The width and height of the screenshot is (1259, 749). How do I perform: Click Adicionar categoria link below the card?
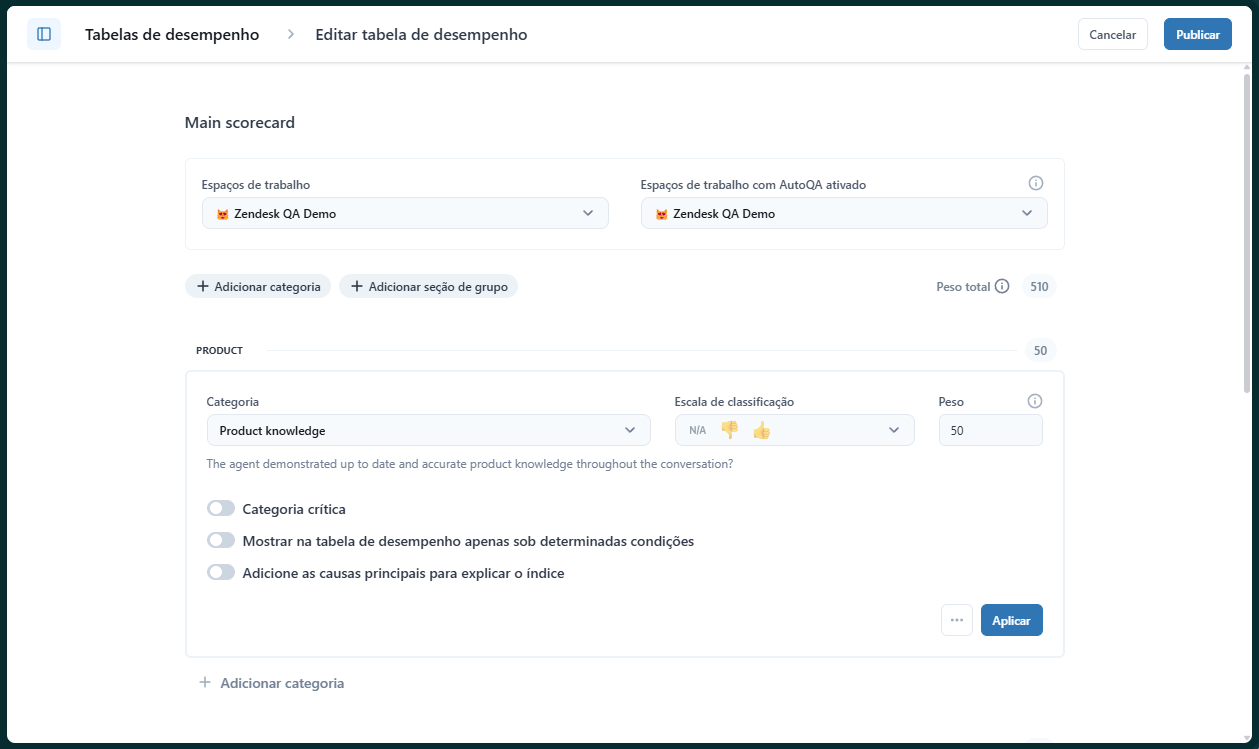pos(272,683)
